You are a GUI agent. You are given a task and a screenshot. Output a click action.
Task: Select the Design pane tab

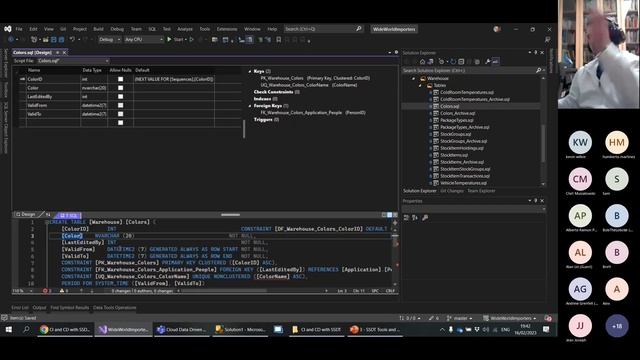coord(26,215)
